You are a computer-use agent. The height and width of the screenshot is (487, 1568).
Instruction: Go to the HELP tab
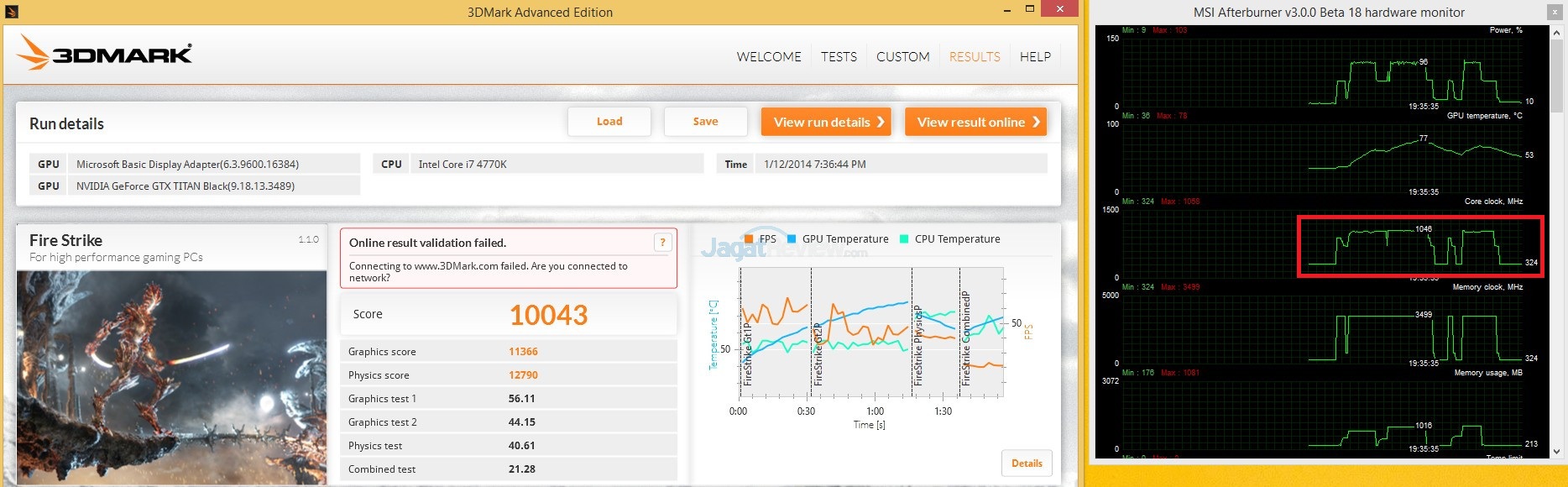click(x=1035, y=57)
